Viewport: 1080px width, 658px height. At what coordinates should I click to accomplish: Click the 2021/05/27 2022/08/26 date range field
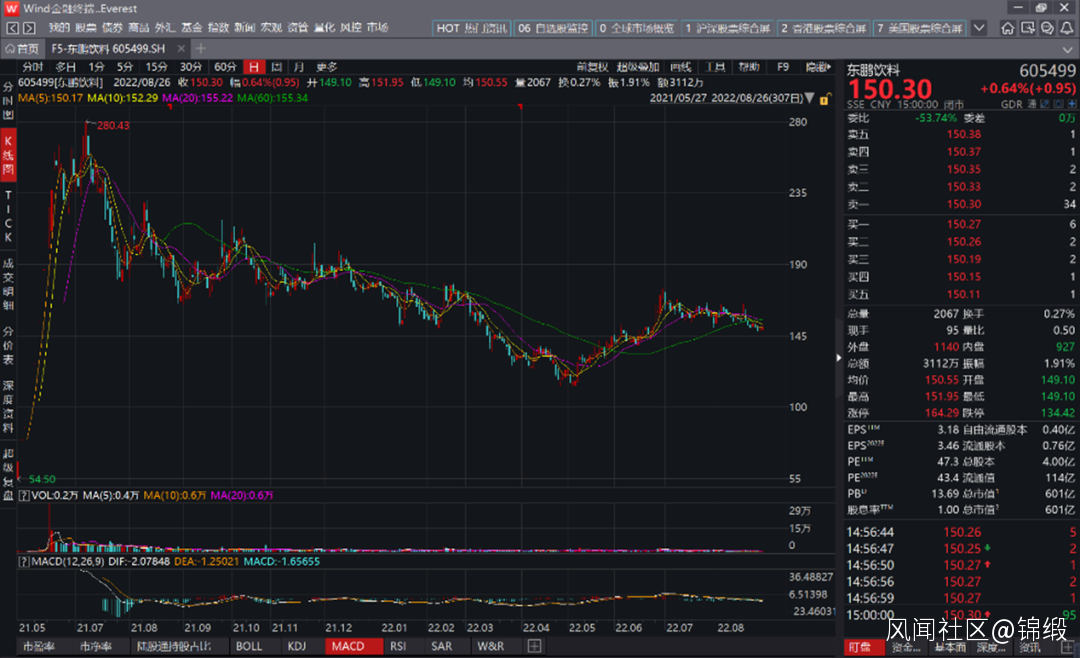725,98
